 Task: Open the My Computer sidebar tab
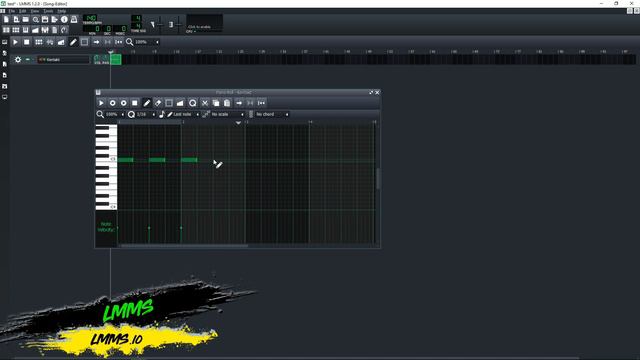[x=4, y=97]
